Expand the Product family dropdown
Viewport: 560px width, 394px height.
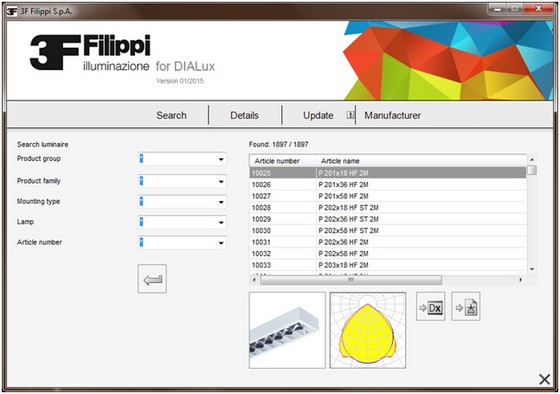(x=182, y=181)
